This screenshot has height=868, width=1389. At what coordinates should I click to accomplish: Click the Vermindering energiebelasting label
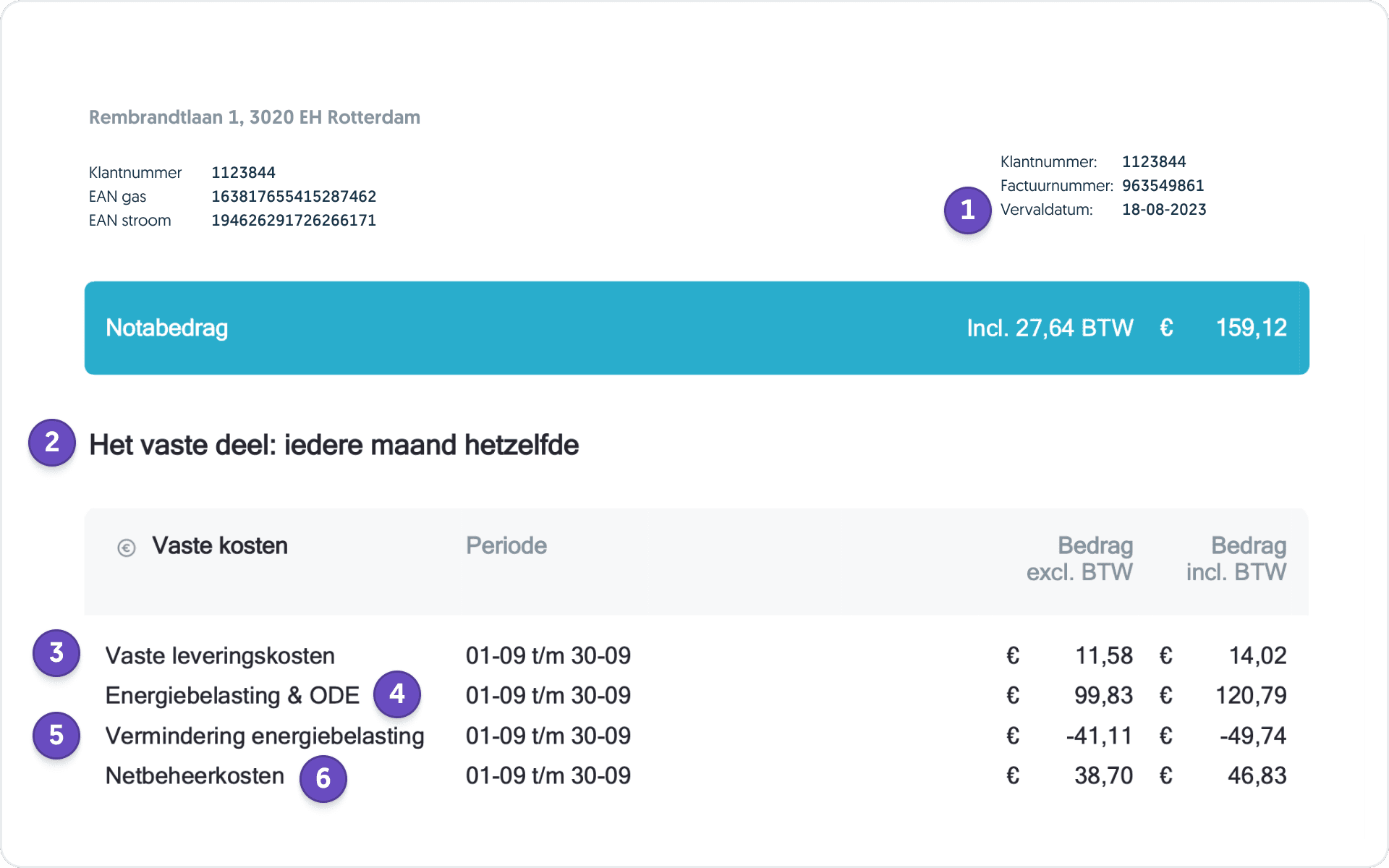coord(265,736)
